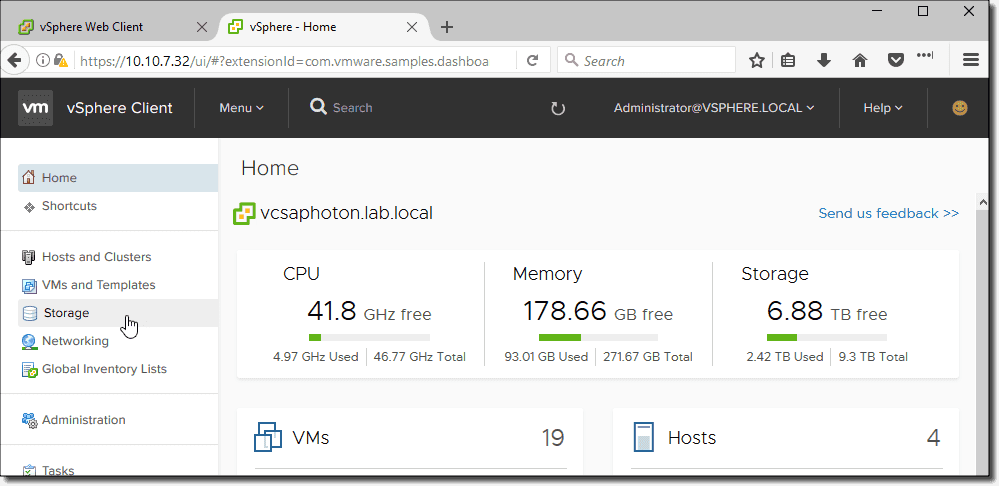999x486 pixels.
Task: Click the vSphere Client search field
Action: point(352,108)
